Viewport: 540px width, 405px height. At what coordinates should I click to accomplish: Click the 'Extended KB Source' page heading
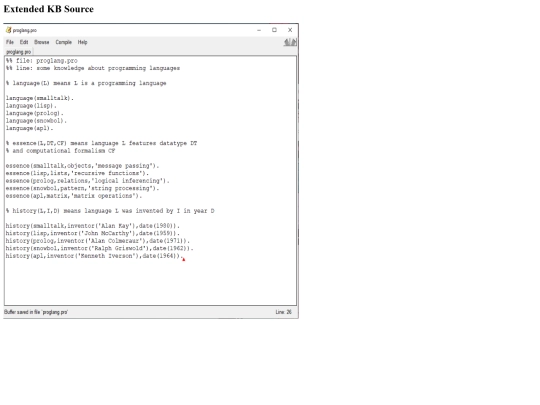point(49,9)
